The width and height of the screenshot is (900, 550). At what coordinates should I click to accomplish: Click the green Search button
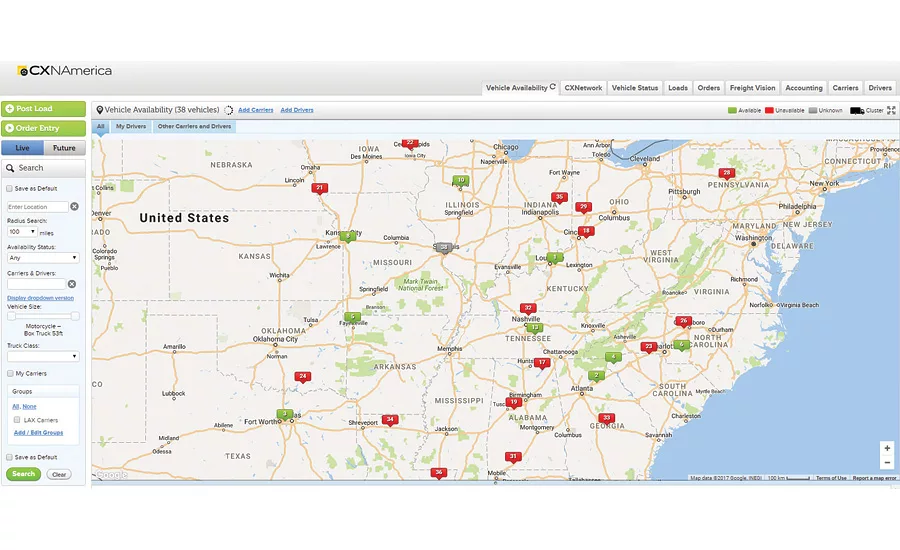click(24, 474)
